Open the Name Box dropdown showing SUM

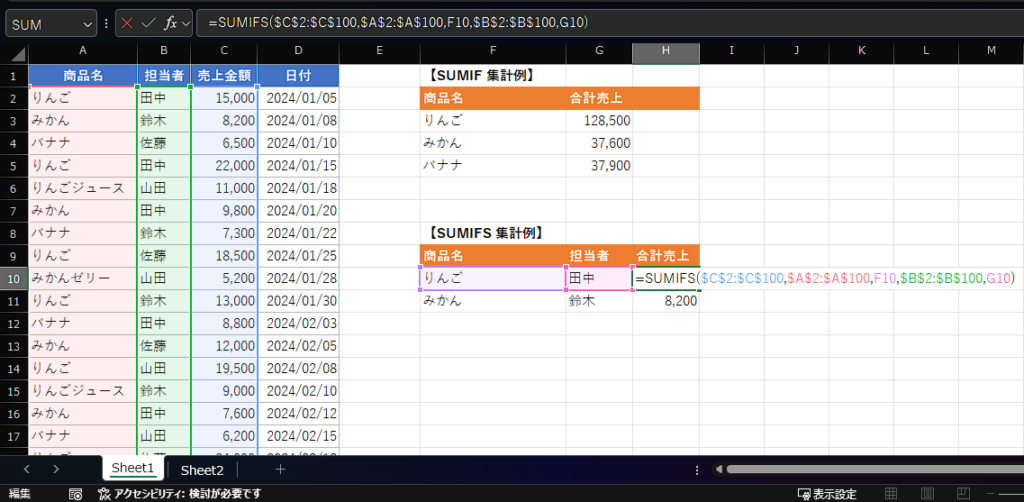[89, 23]
